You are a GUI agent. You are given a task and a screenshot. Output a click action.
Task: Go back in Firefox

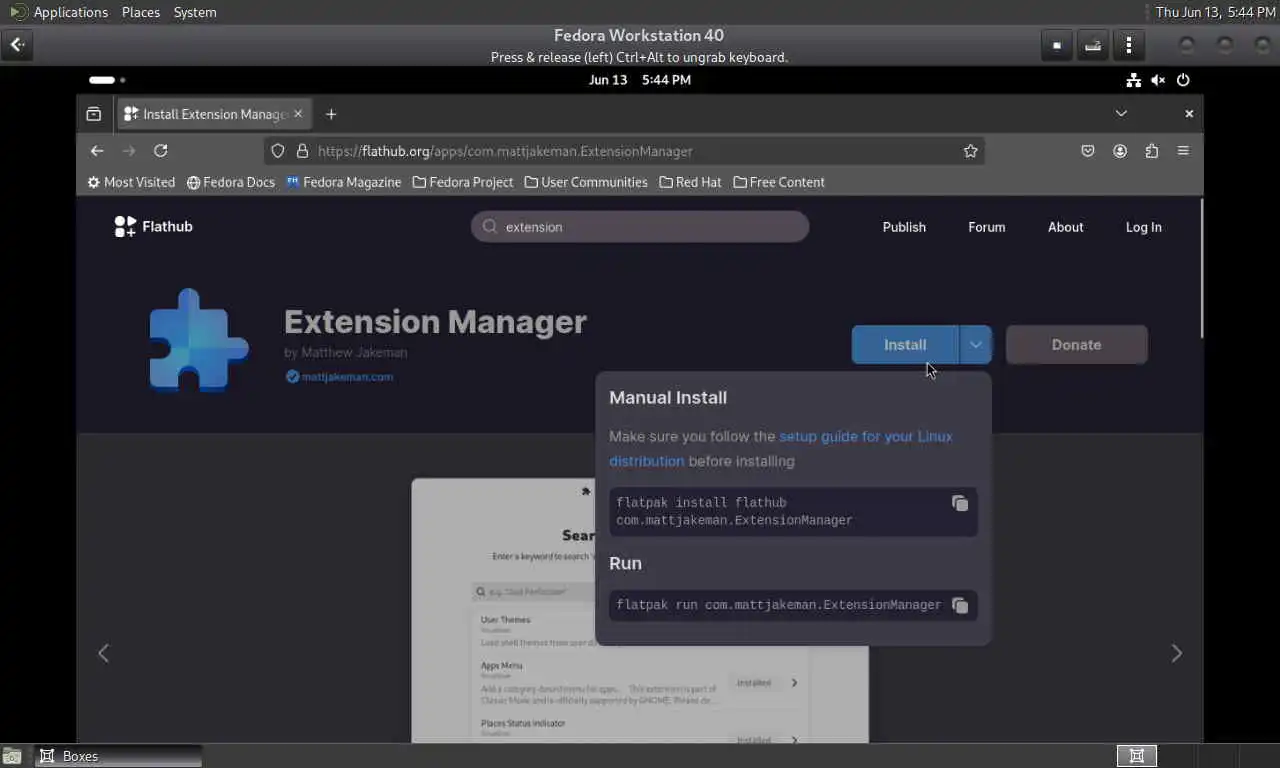click(x=97, y=151)
